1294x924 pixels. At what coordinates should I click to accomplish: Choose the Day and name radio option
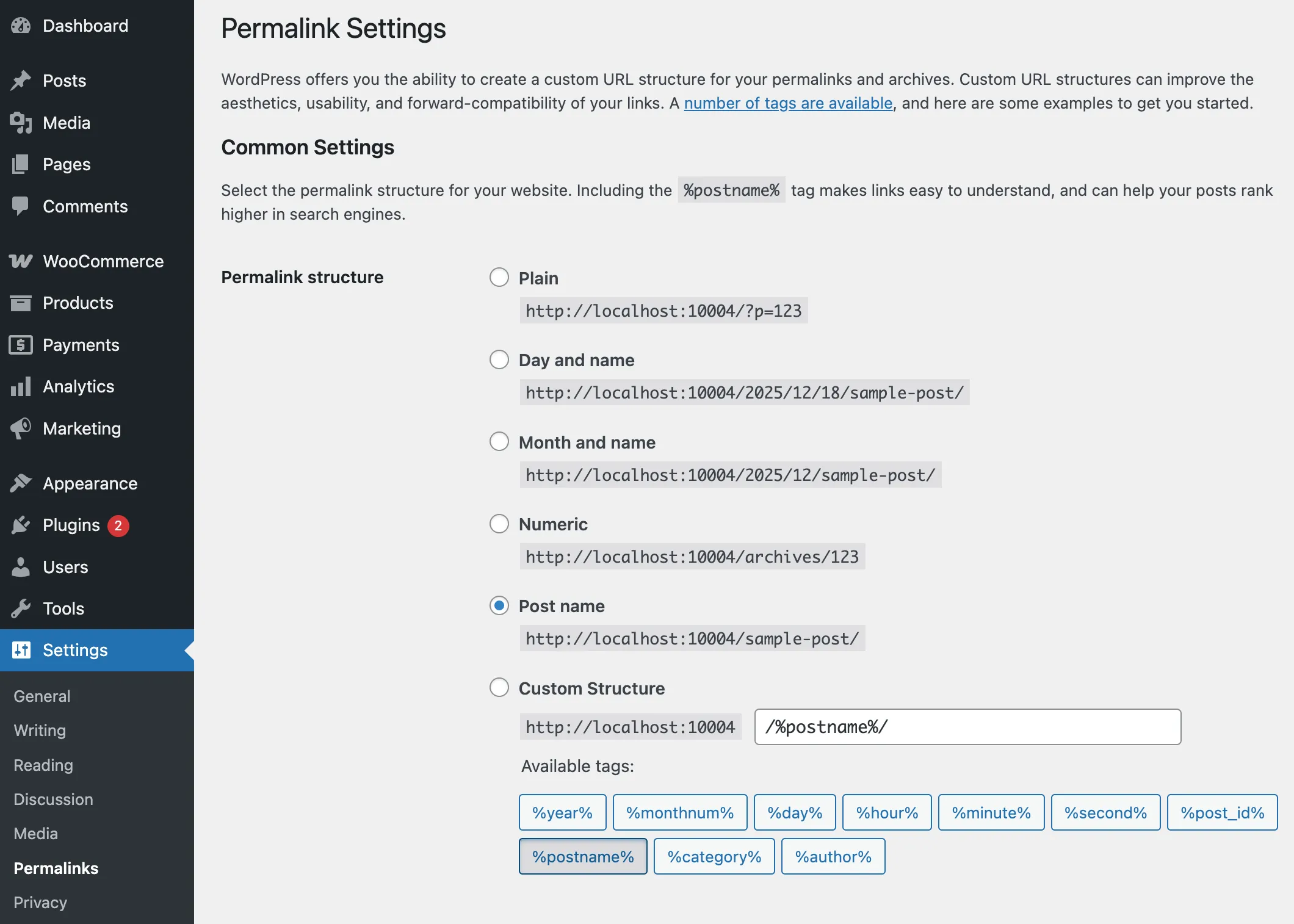click(499, 359)
